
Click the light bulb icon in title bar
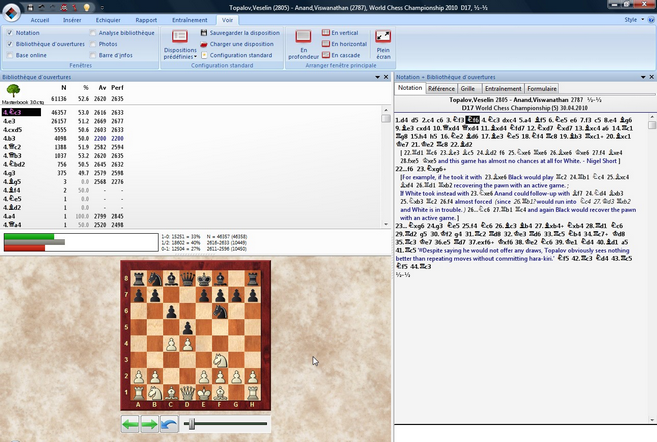[86, 7]
